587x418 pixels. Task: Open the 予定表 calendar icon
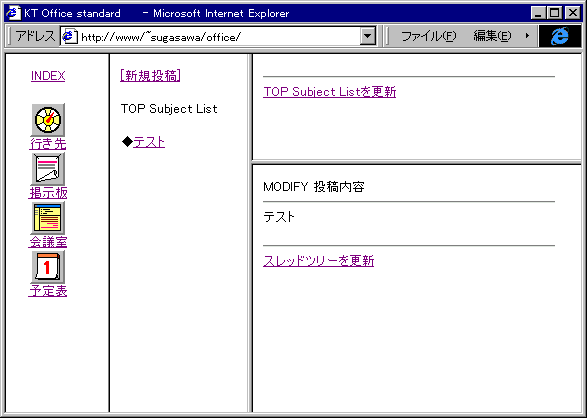tap(48, 267)
